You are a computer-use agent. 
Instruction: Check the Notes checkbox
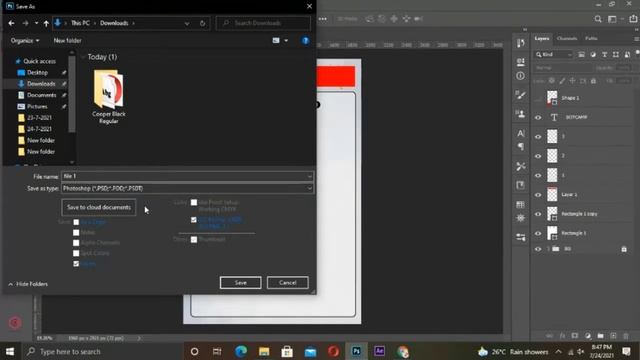76,233
